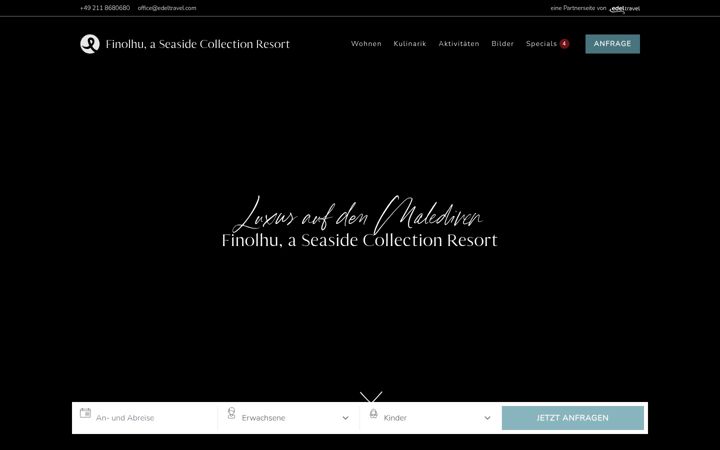
Task: Open the Aktivitäten menu item
Action: pyautogui.click(x=459, y=44)
